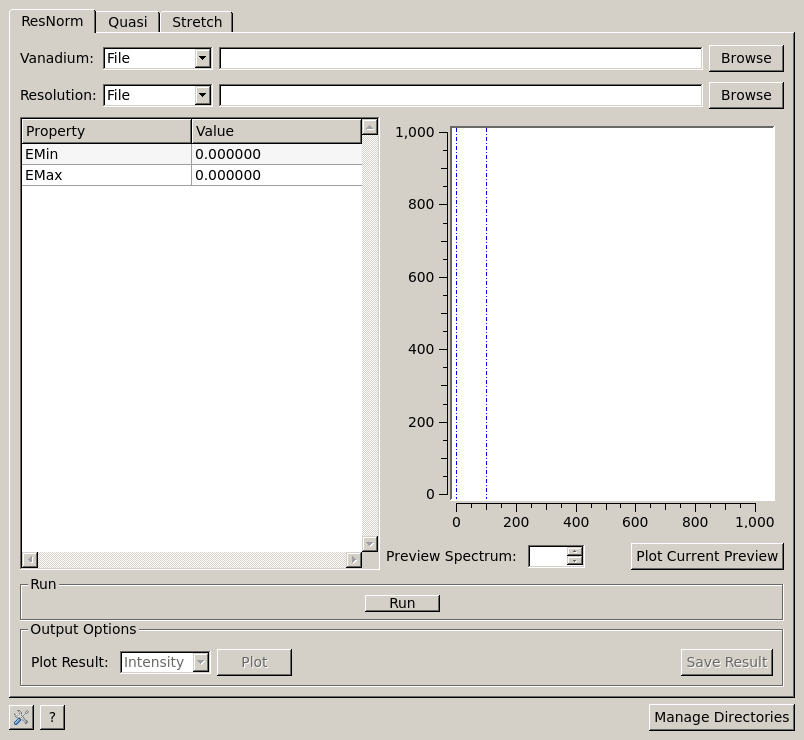Browse for a Vanadium file
Image resolution: width=804 pixels, height=740 pixels.
tap(746, 58)
